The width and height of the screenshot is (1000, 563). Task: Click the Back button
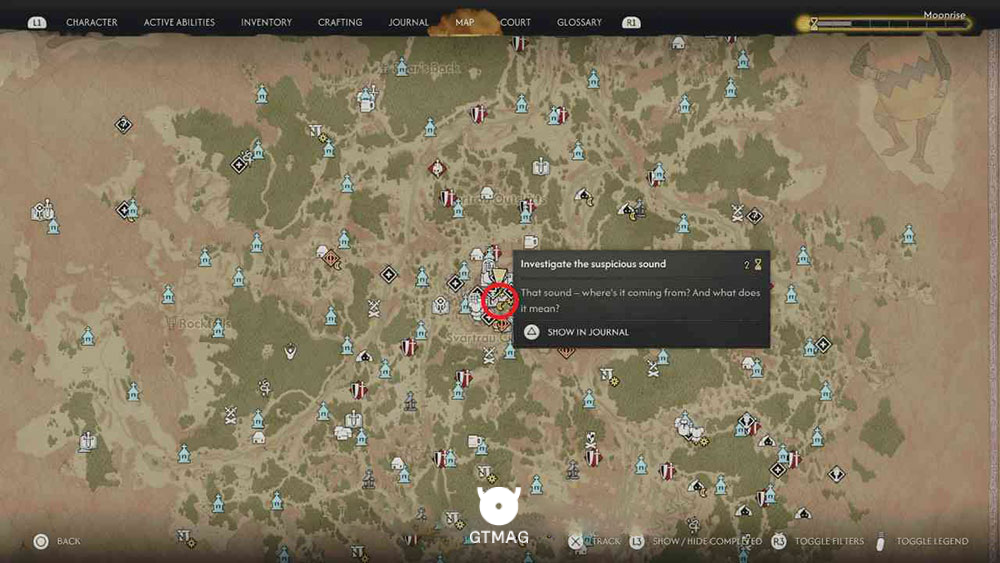(x=68, y=541)
